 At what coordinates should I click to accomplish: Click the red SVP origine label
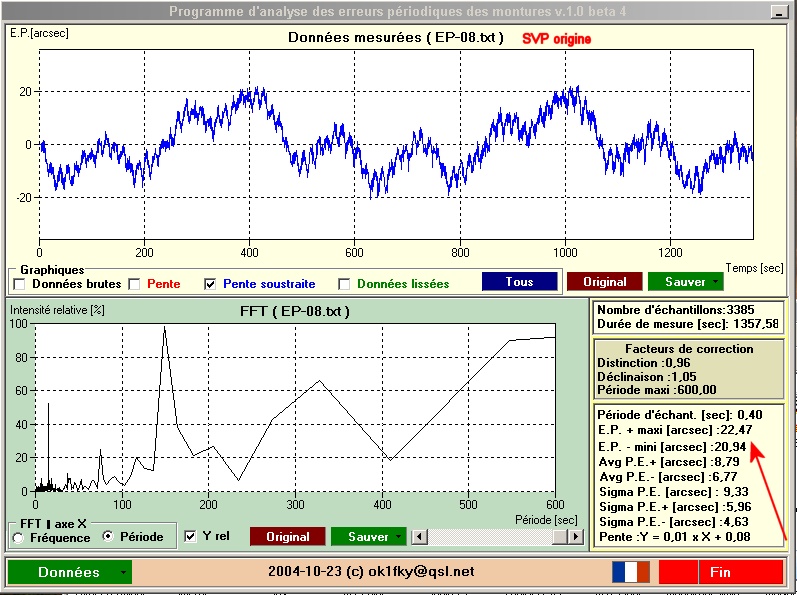pos(557,39)
